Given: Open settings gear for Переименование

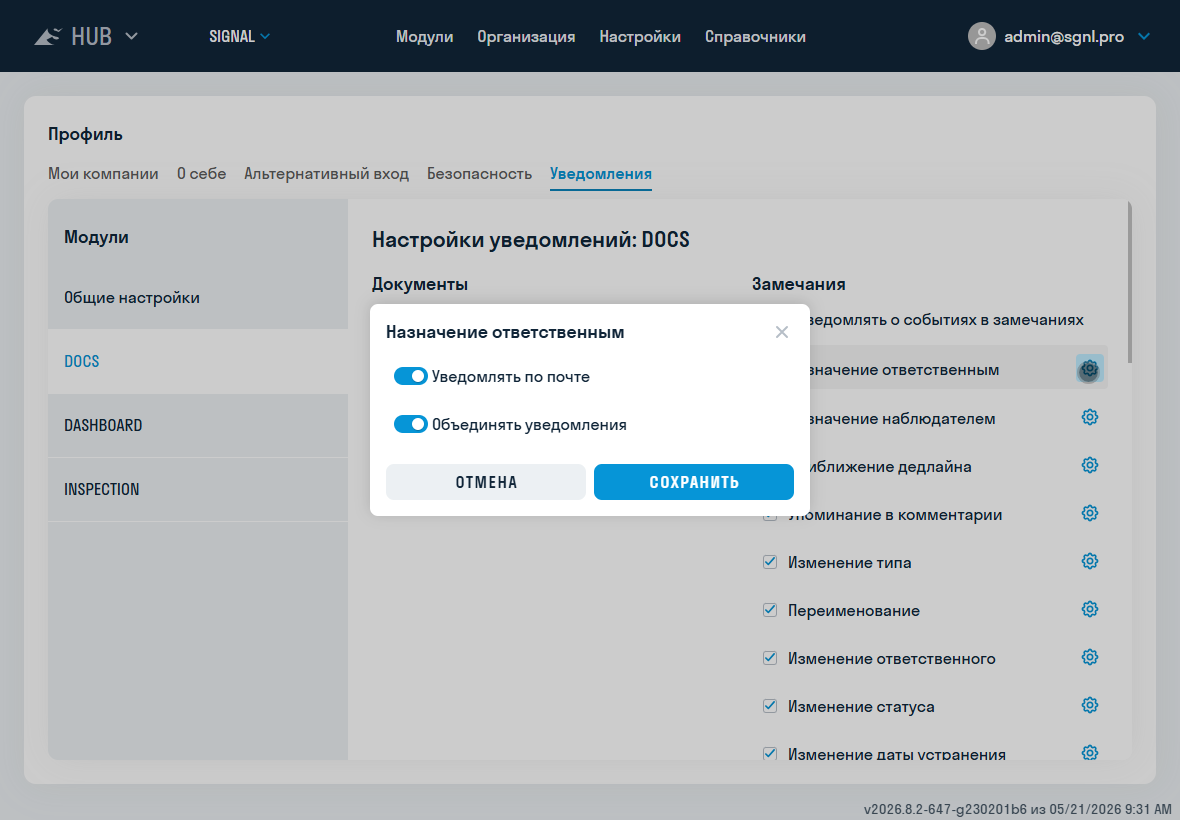Looking at the screenshot, I should click(x=1090, y=609).
